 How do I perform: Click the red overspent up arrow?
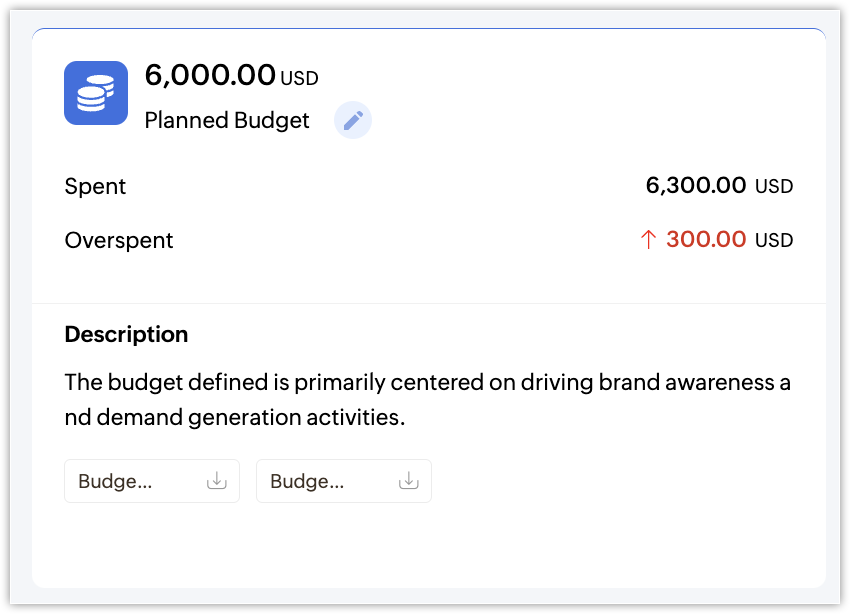[648, 240]
